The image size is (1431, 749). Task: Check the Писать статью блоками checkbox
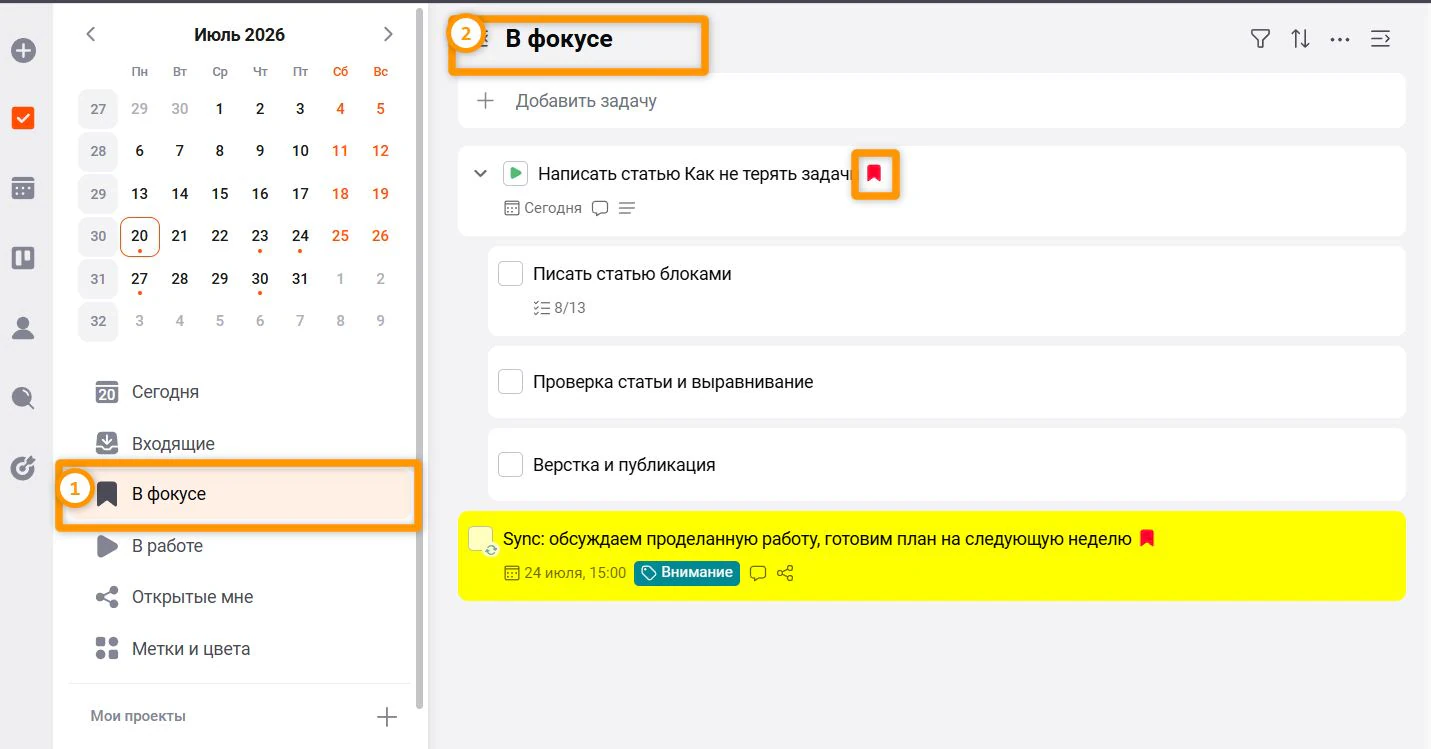(x=511, y=273)
